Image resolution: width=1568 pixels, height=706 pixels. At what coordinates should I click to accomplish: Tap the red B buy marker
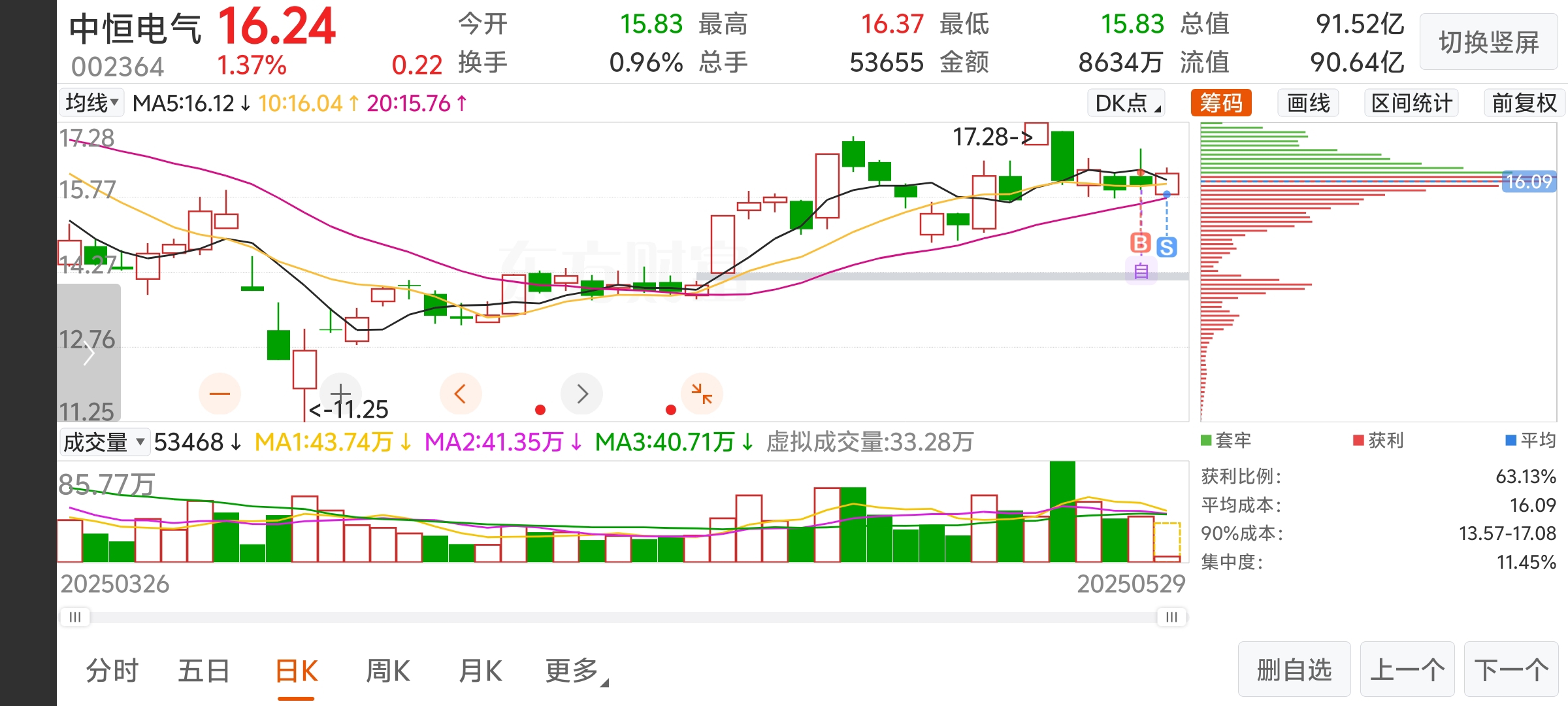coord(1141,243)
